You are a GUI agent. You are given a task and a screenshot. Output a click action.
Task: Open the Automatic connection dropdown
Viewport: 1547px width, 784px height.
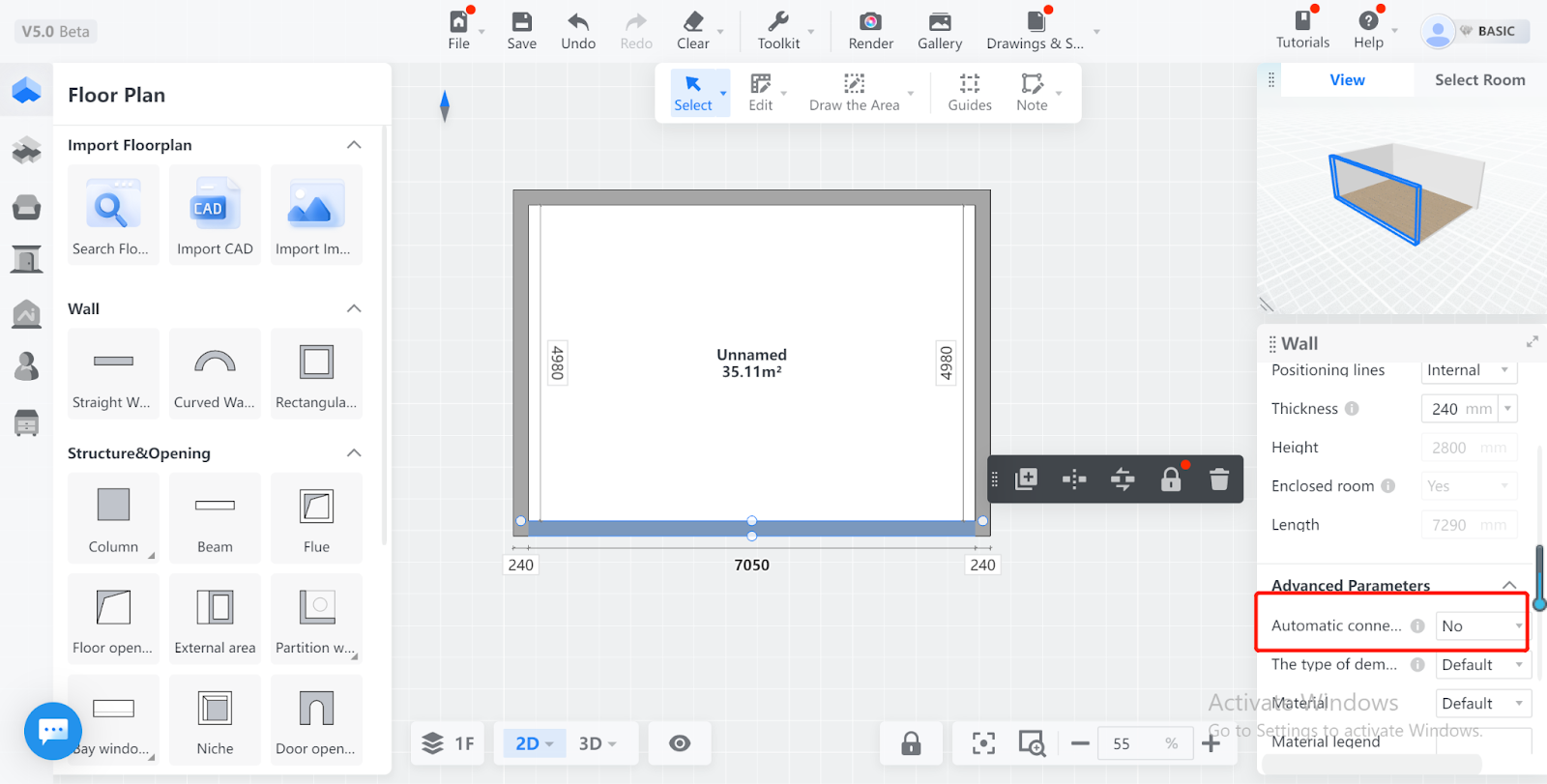click(x=1480, y=626)
